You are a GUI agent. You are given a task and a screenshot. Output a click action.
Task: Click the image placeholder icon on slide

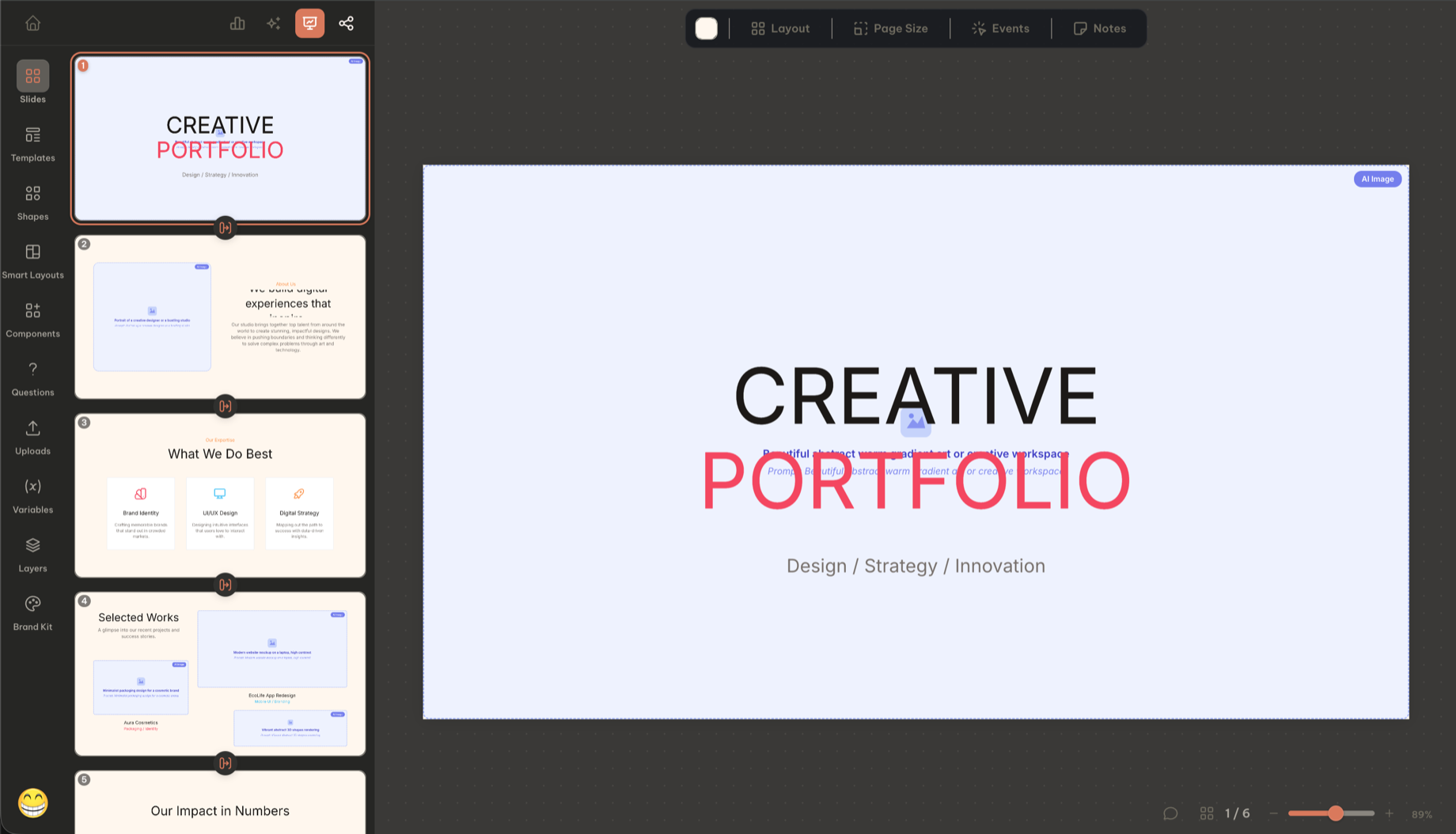(x=916, y=421)
